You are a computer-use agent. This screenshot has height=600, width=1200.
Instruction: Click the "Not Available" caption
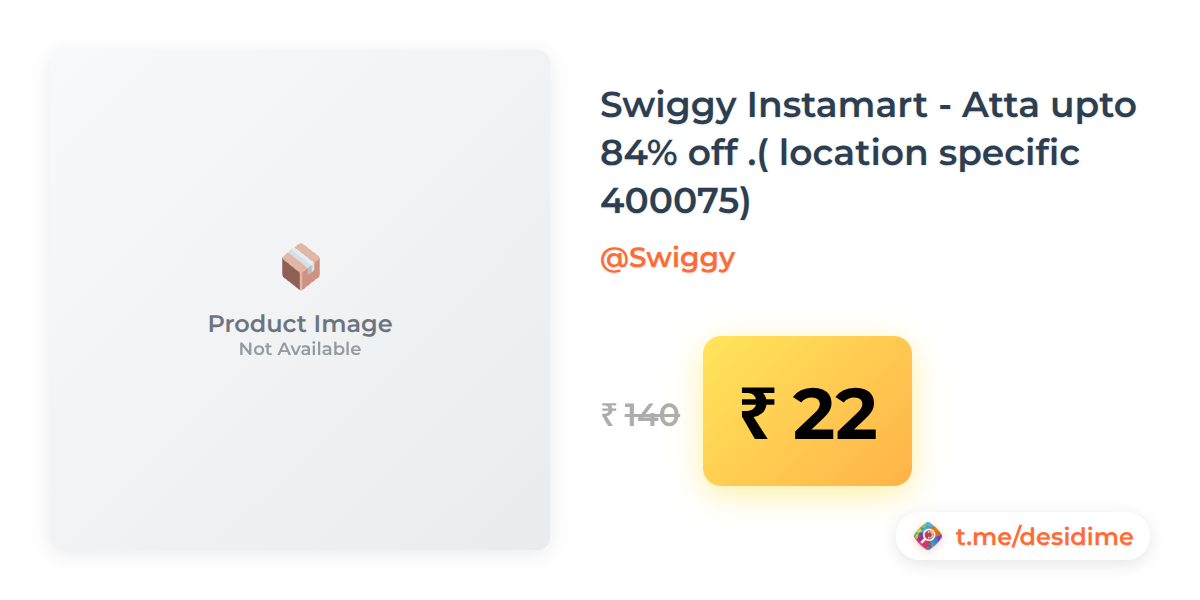click(x=300, y=349)
